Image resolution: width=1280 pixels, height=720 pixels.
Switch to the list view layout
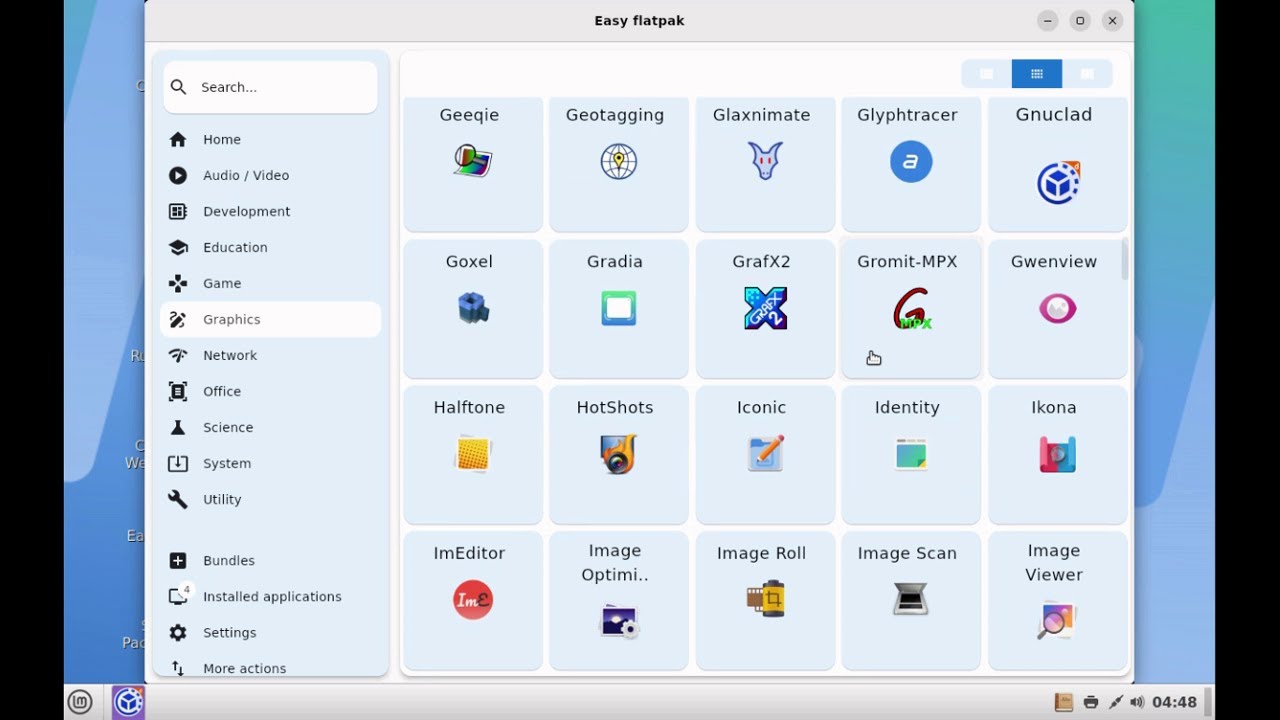click(986, 74)
